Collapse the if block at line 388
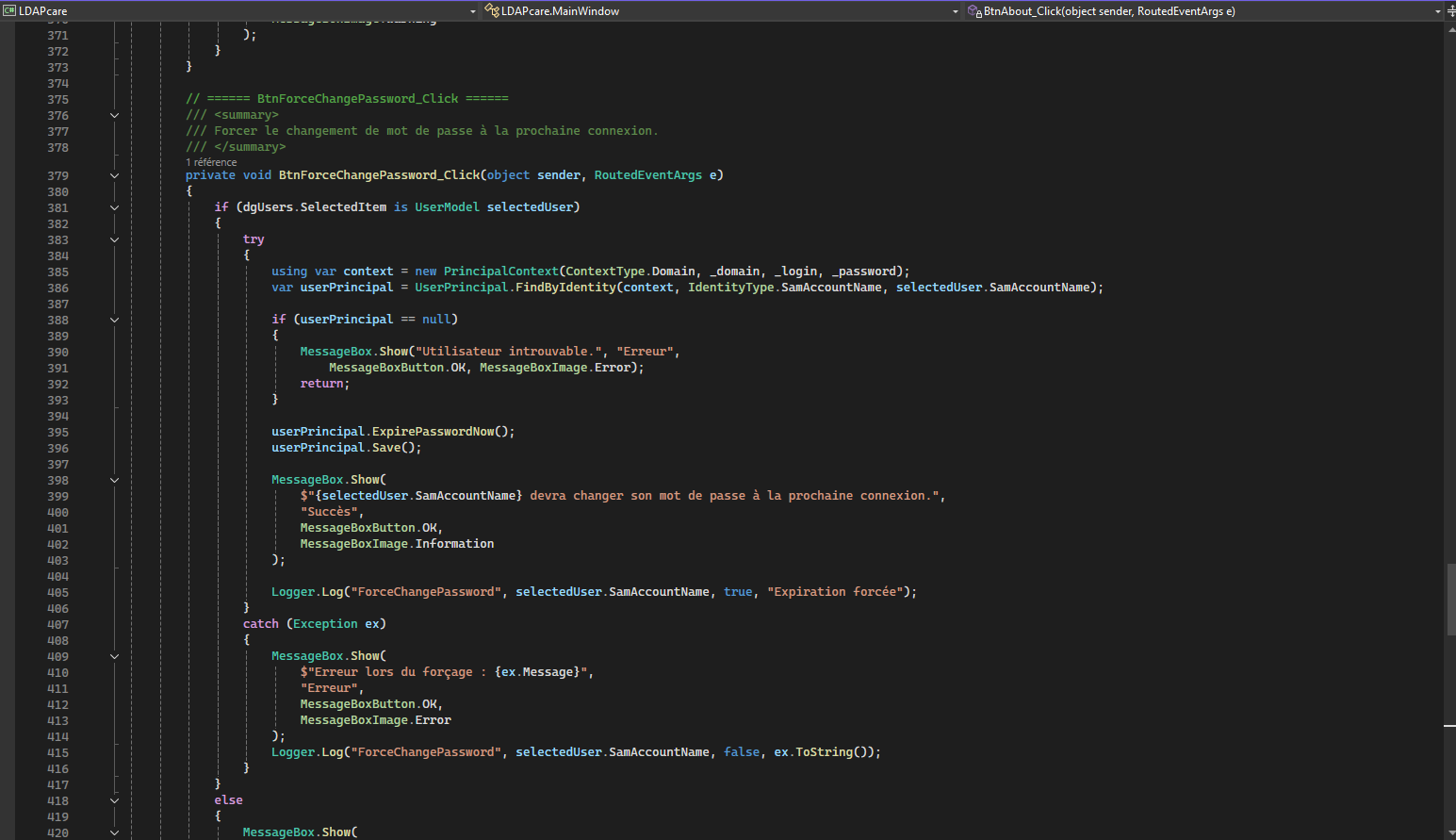This screenshot has width=1456, height=840. [x=114, y=319]
